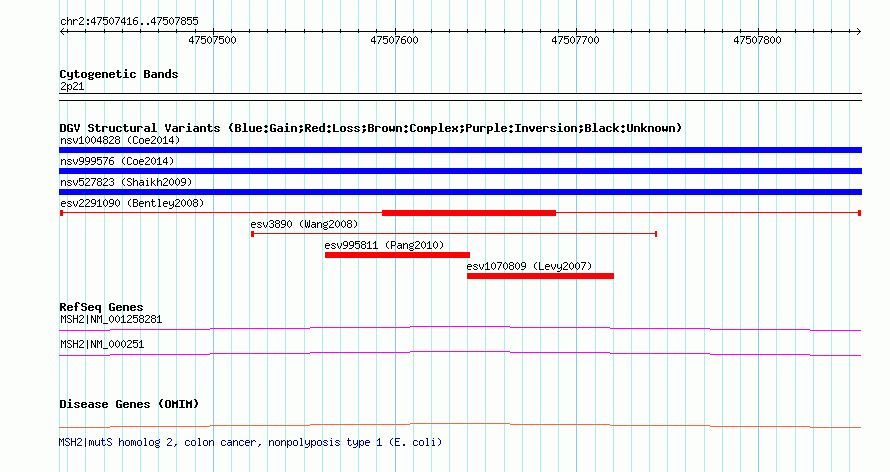Select the RefSeq Genes track heading
Screen dimensions: 890x472
[x=101, y=307]
